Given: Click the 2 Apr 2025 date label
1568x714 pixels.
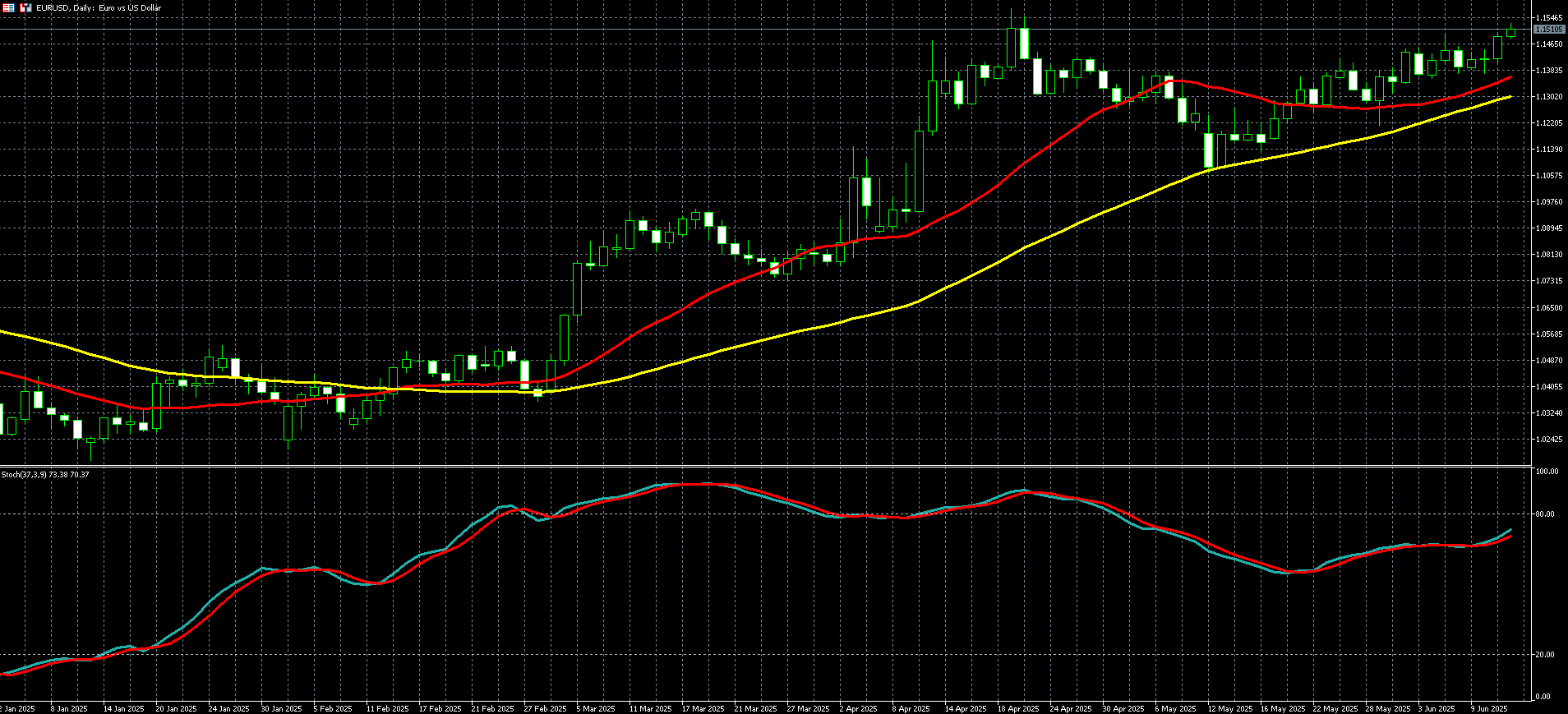Looking at the screenshot, I should point(860,708).
